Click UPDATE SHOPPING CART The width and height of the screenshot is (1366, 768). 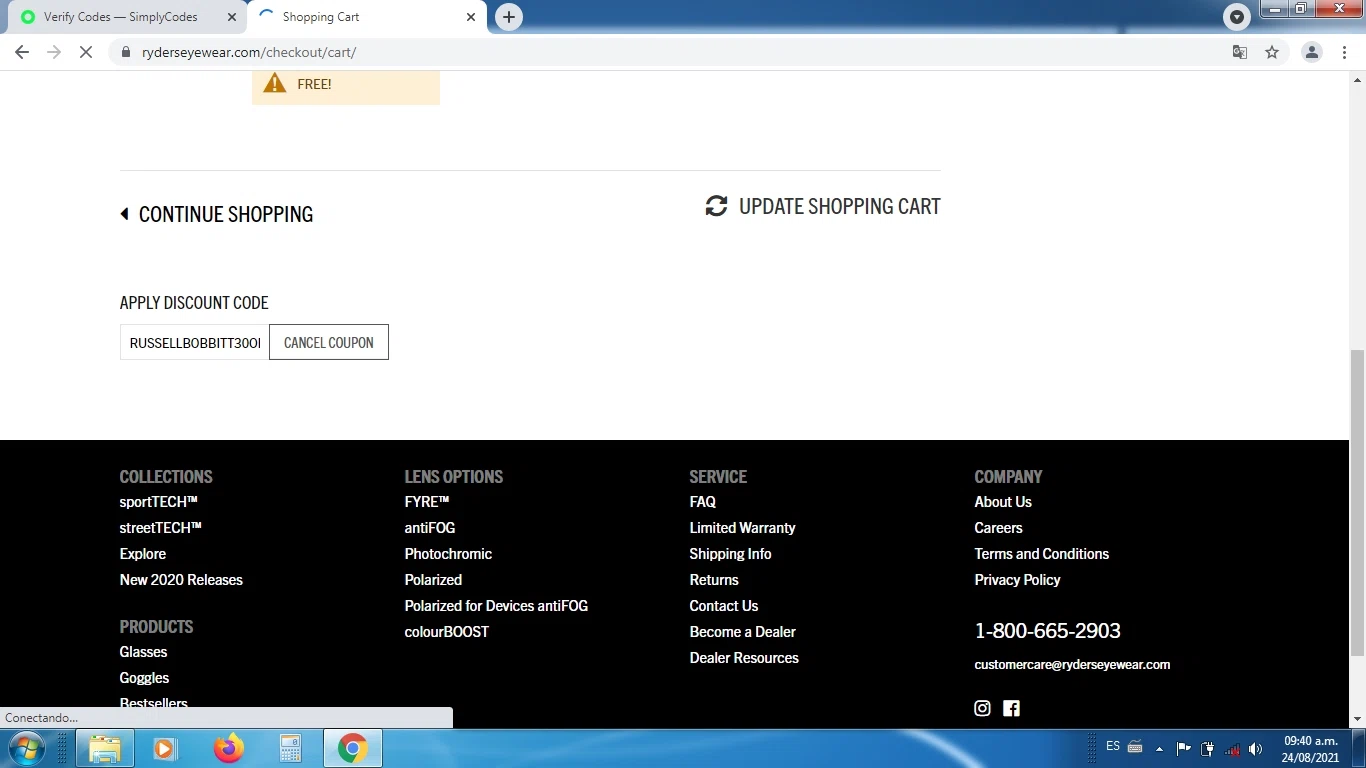(x=840, y=206)
